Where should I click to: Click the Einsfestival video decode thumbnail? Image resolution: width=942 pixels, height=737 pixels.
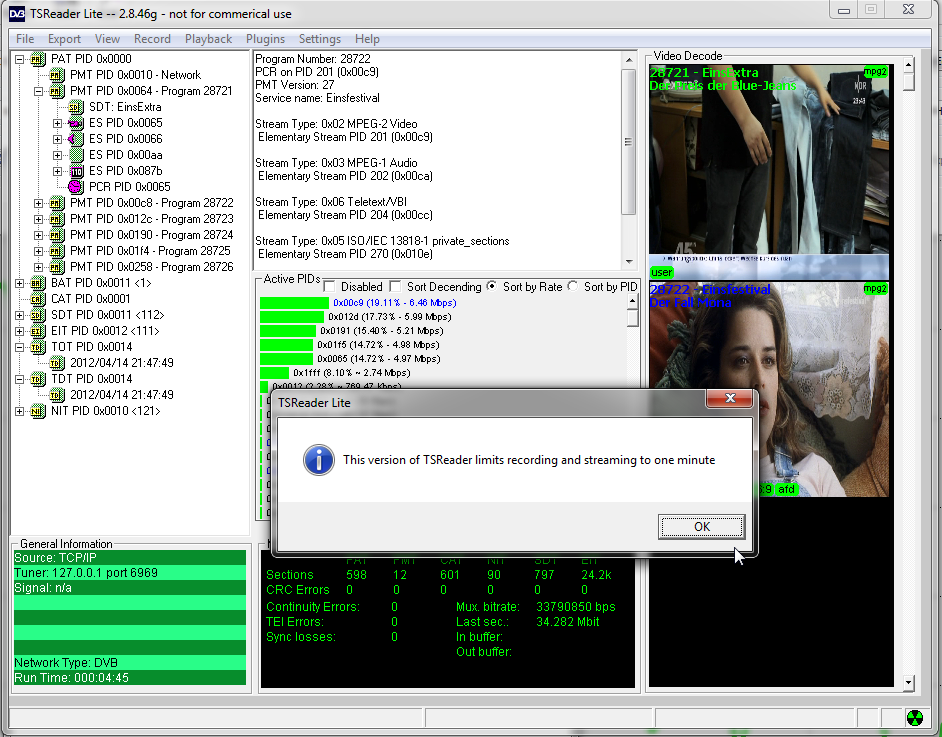tap(768, 389)
